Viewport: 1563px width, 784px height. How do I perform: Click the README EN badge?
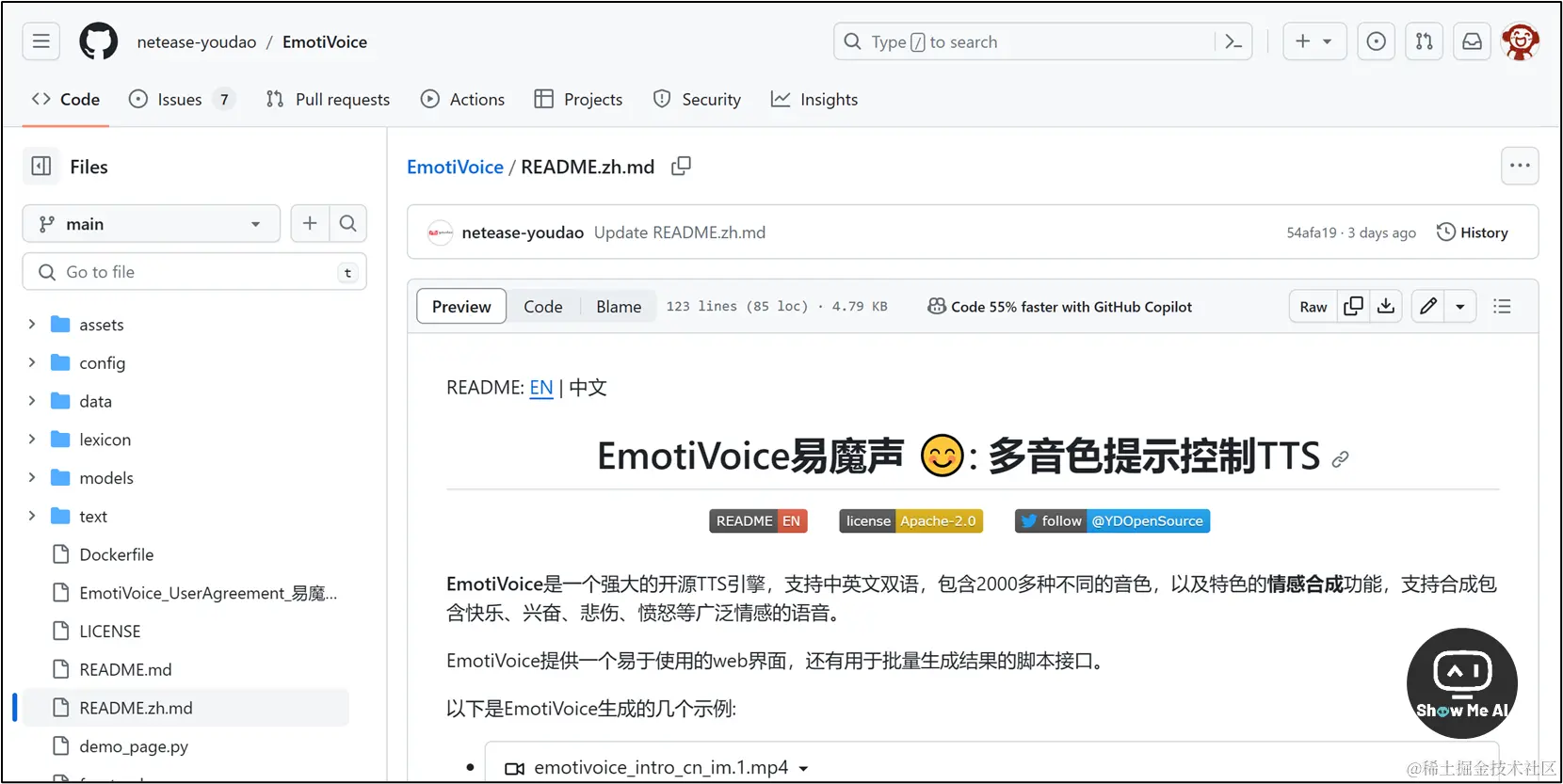click(x=758, y=520)
